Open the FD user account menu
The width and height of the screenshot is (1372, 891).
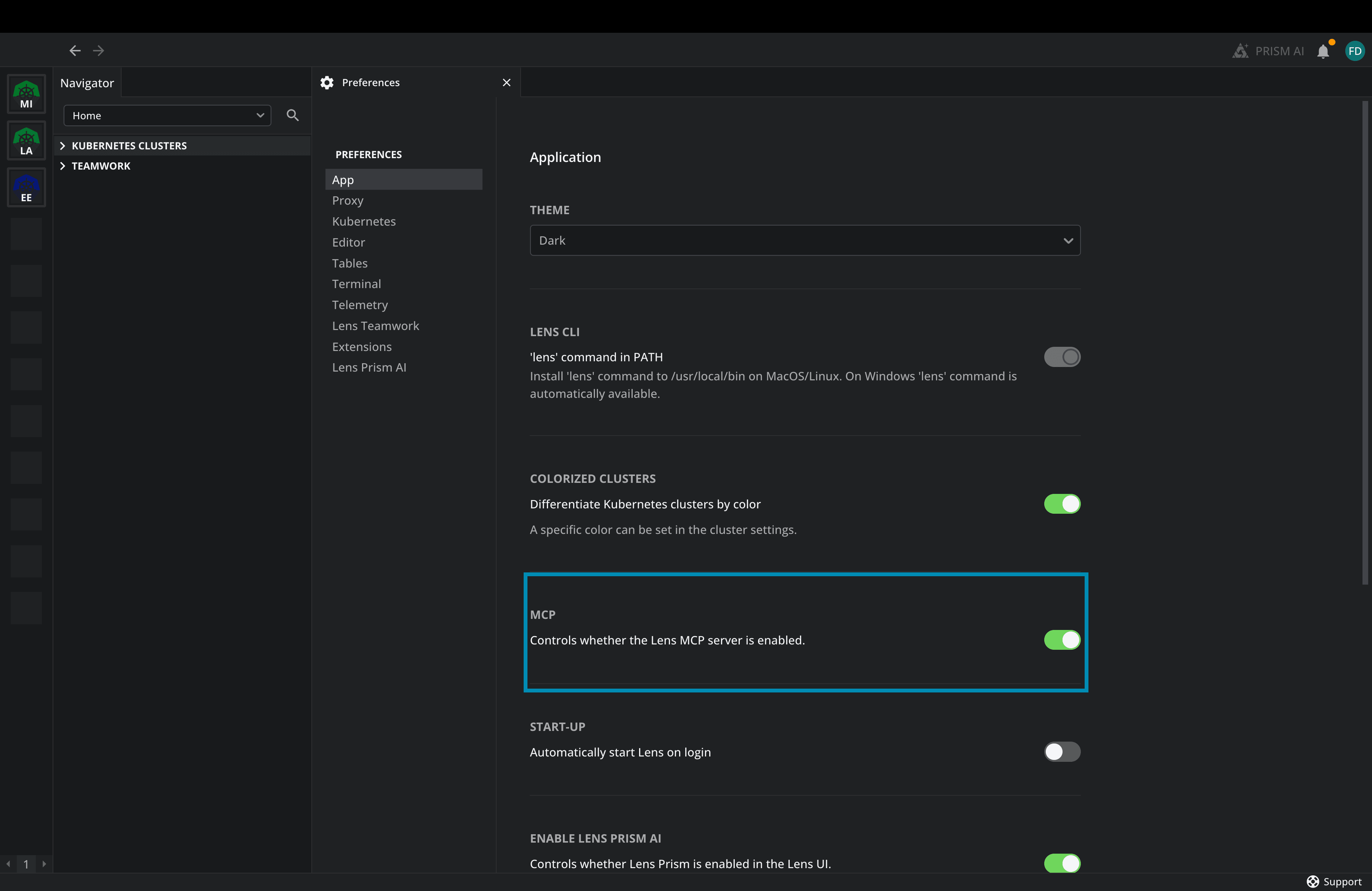(x=1355, y=51)
